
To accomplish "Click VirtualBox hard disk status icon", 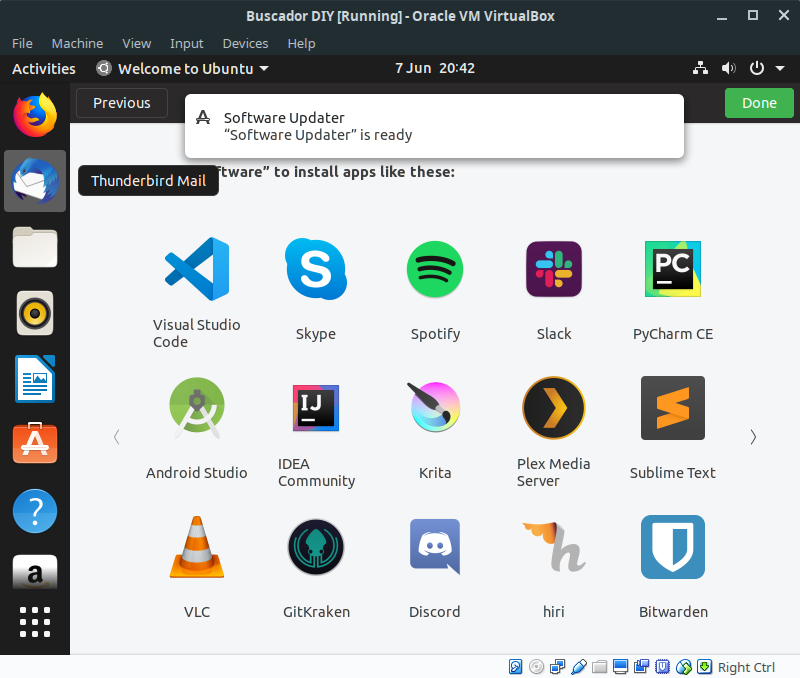I will point(515,667).
